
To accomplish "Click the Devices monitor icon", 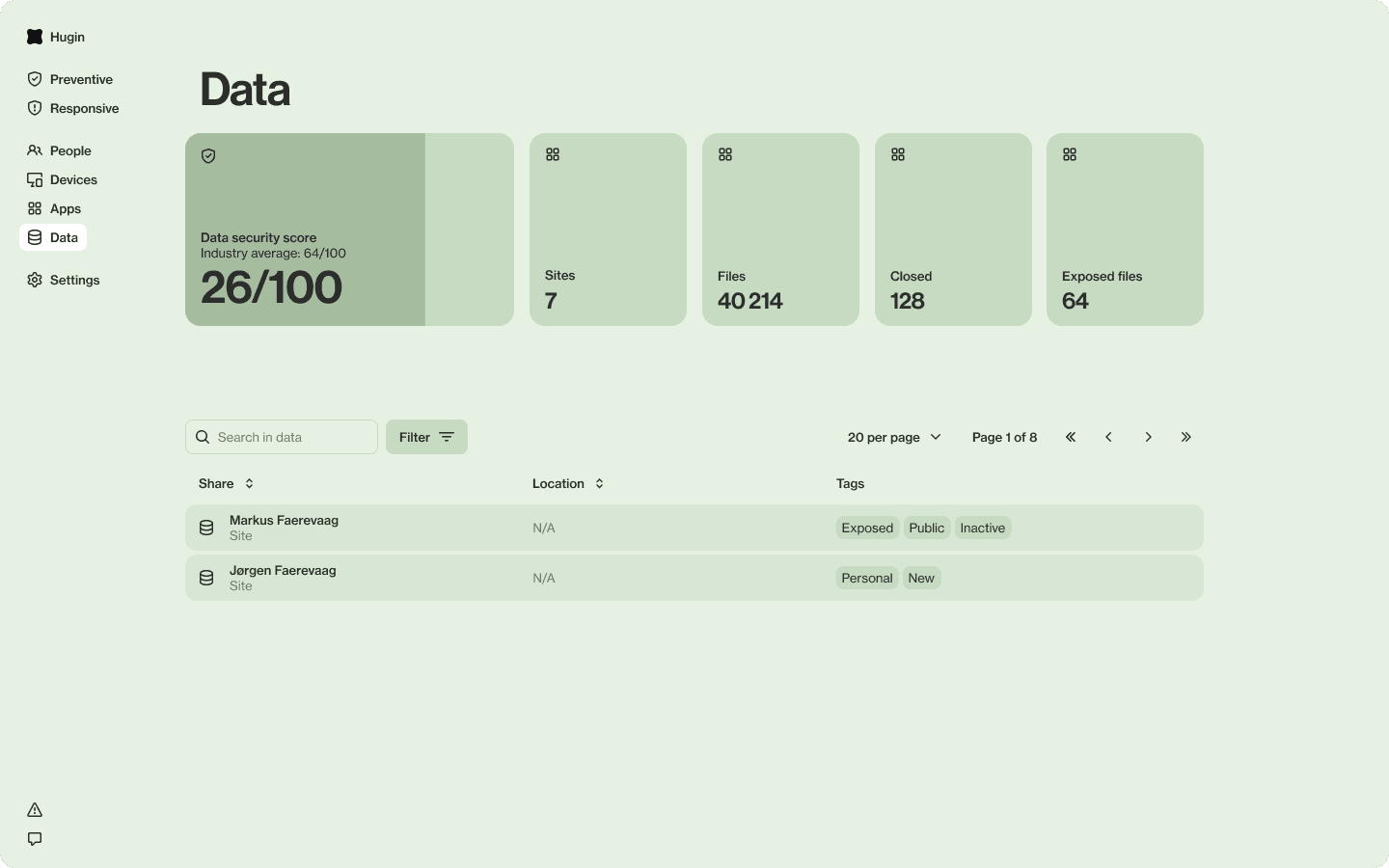I will coord(35,179).
